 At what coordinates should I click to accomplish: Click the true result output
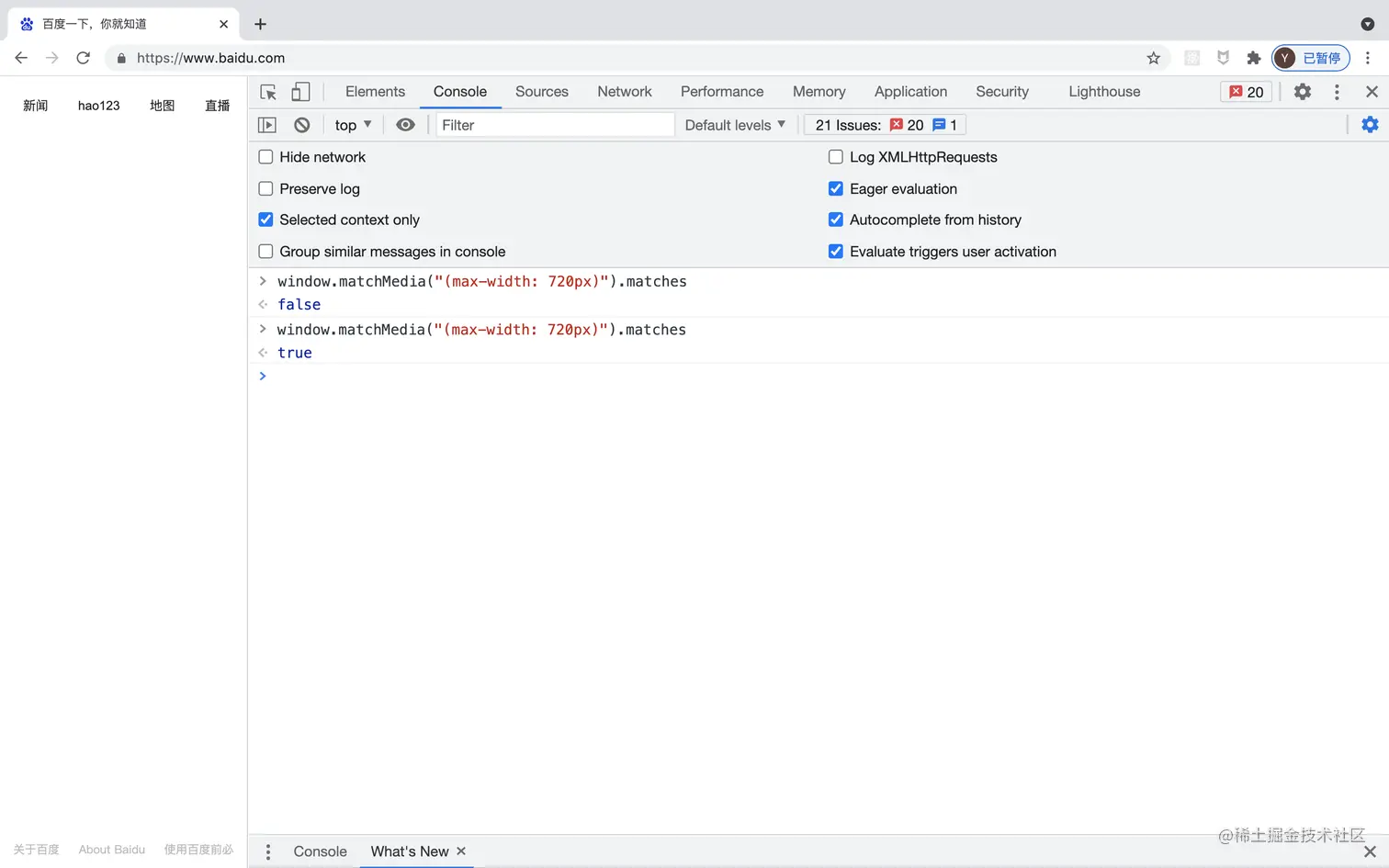click(295, 353)
